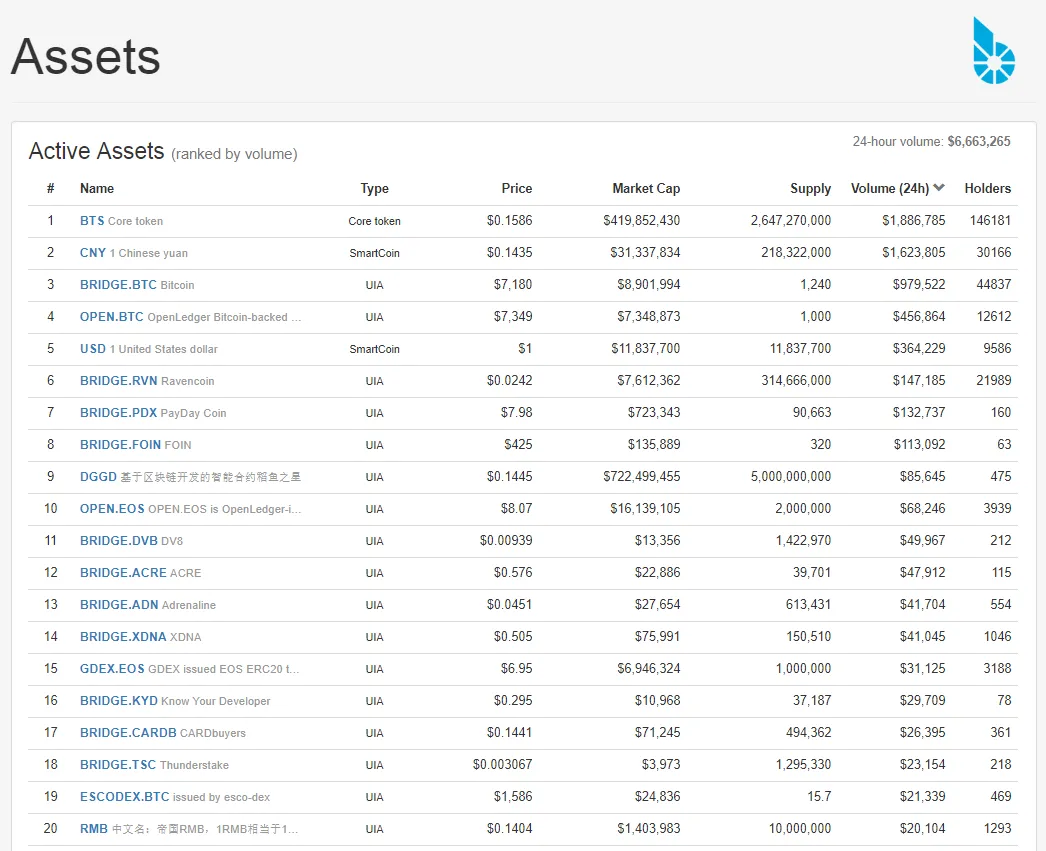Image resolution: width=1046 pixels, height=851 pixels.
Task: Click BRIDGE.ADN holders count 554
Action: 1001,605
